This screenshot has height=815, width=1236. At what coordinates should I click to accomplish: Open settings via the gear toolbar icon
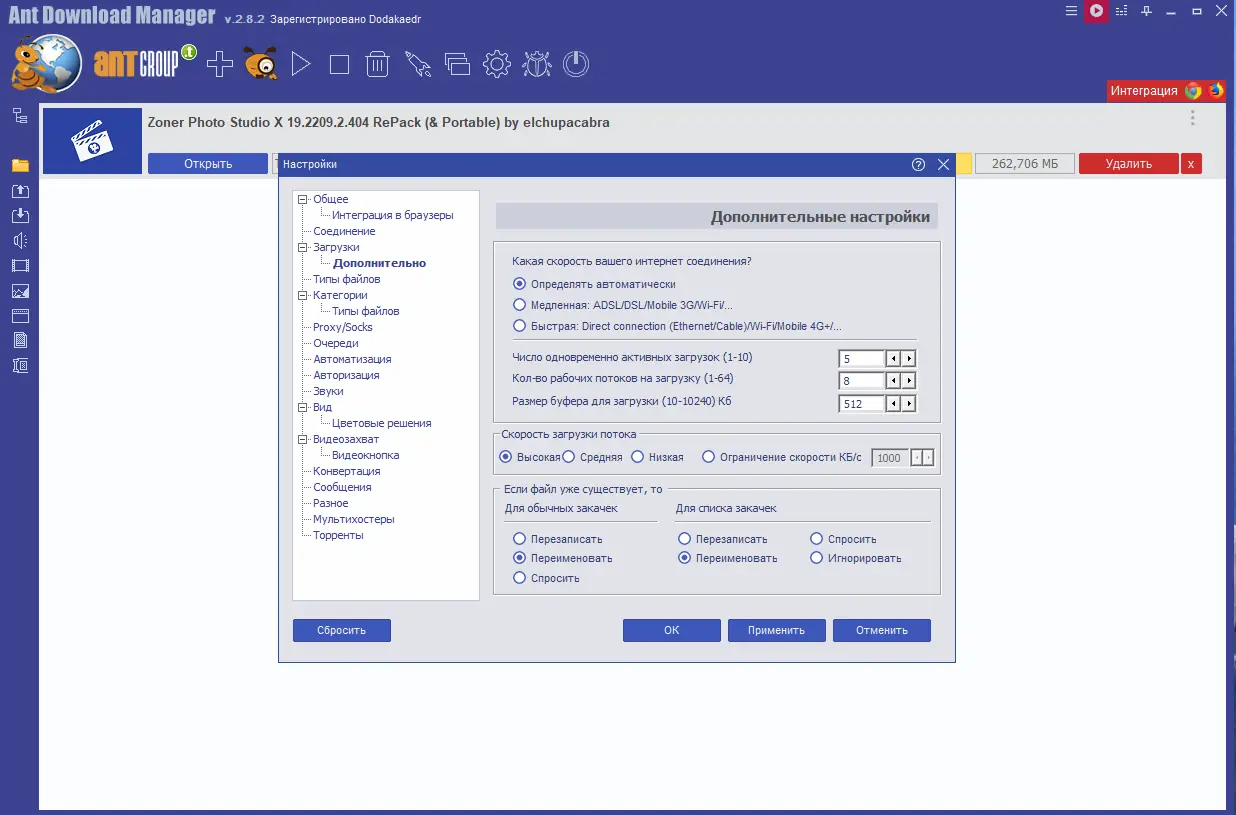point(497,65)
